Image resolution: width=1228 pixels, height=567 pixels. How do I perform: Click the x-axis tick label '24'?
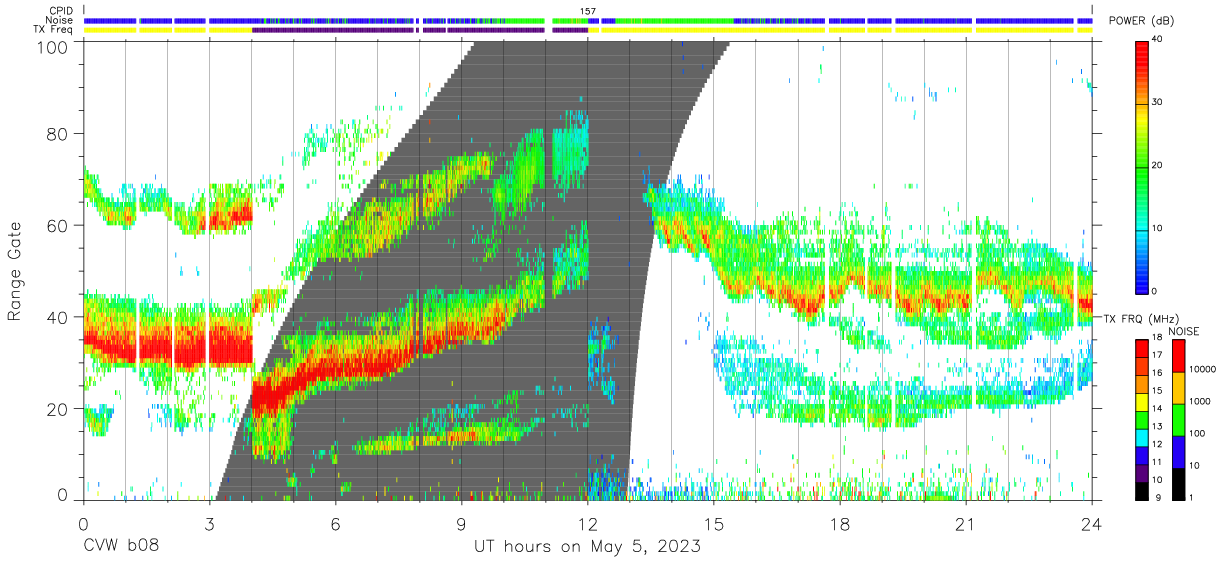[x=1092, y=523]
